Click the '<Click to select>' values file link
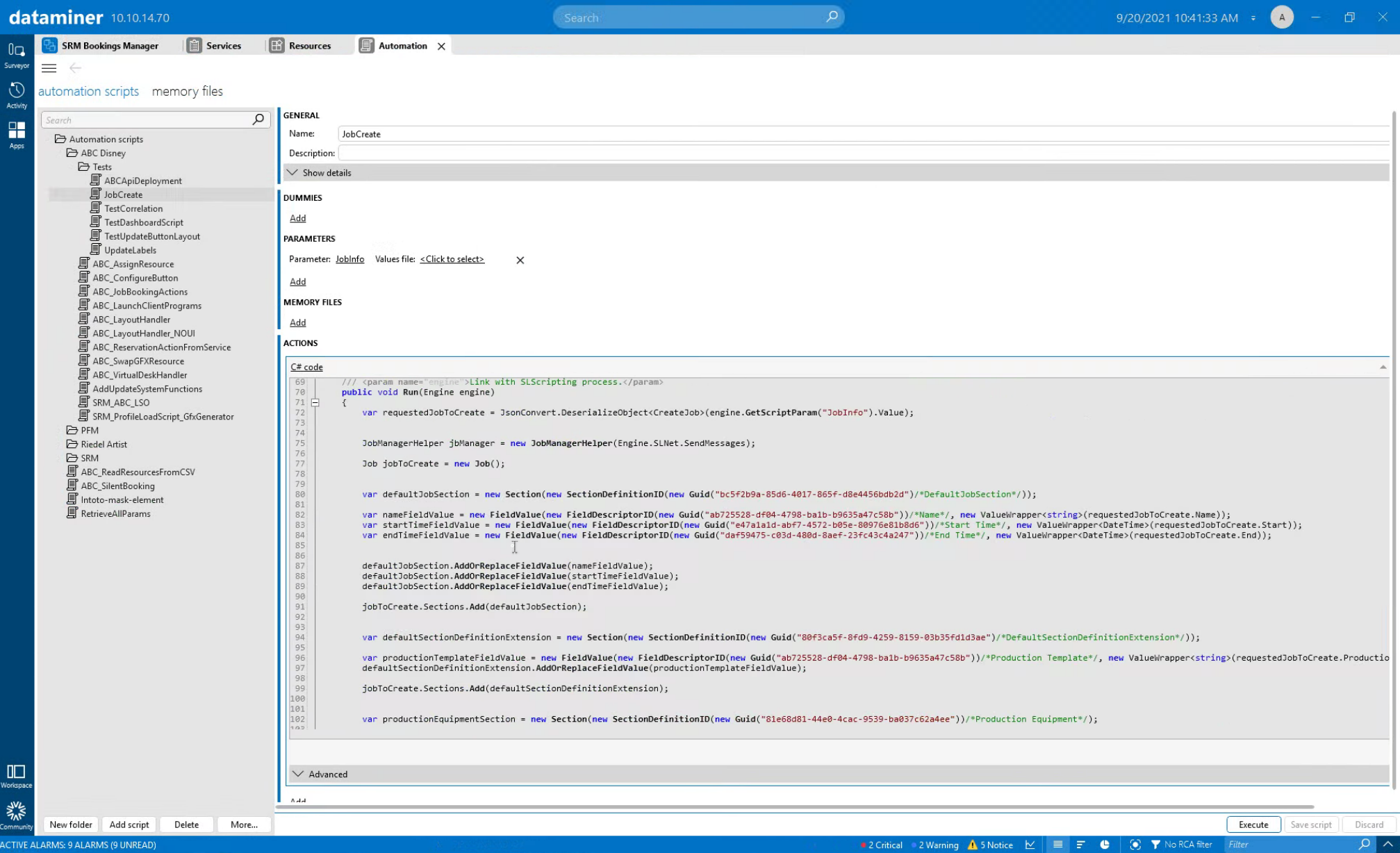Screen dimensions: 1400x853 pos(452,259)
